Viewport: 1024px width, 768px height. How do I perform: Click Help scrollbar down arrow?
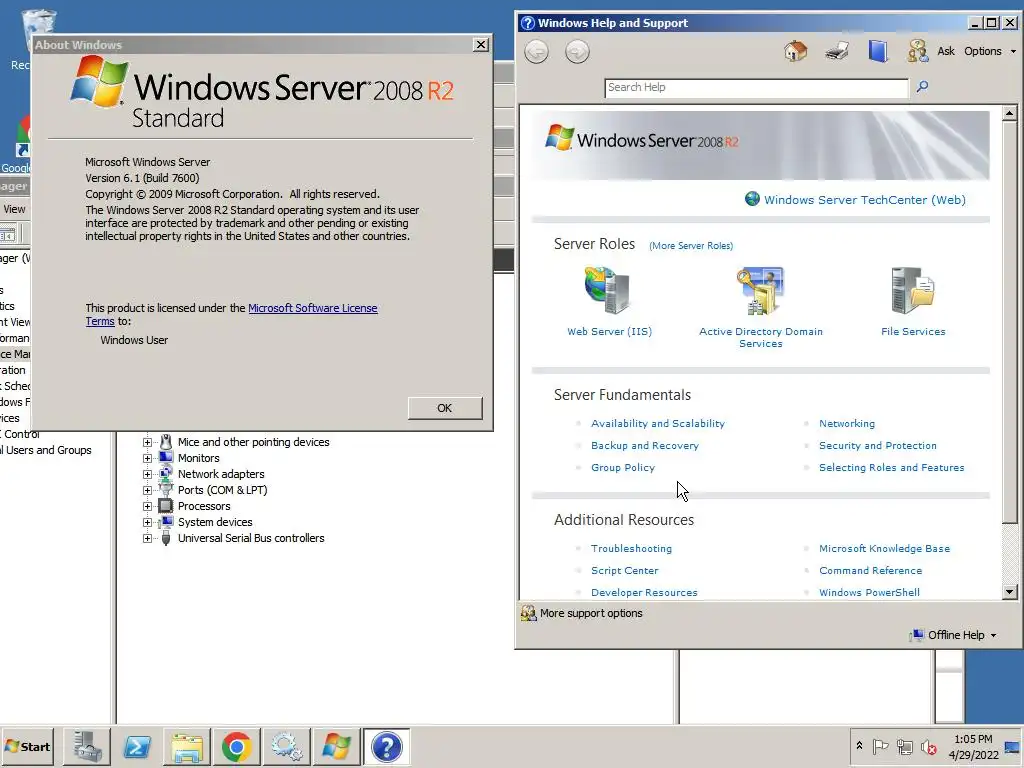pyautogui.click(x=1009, y=592)
